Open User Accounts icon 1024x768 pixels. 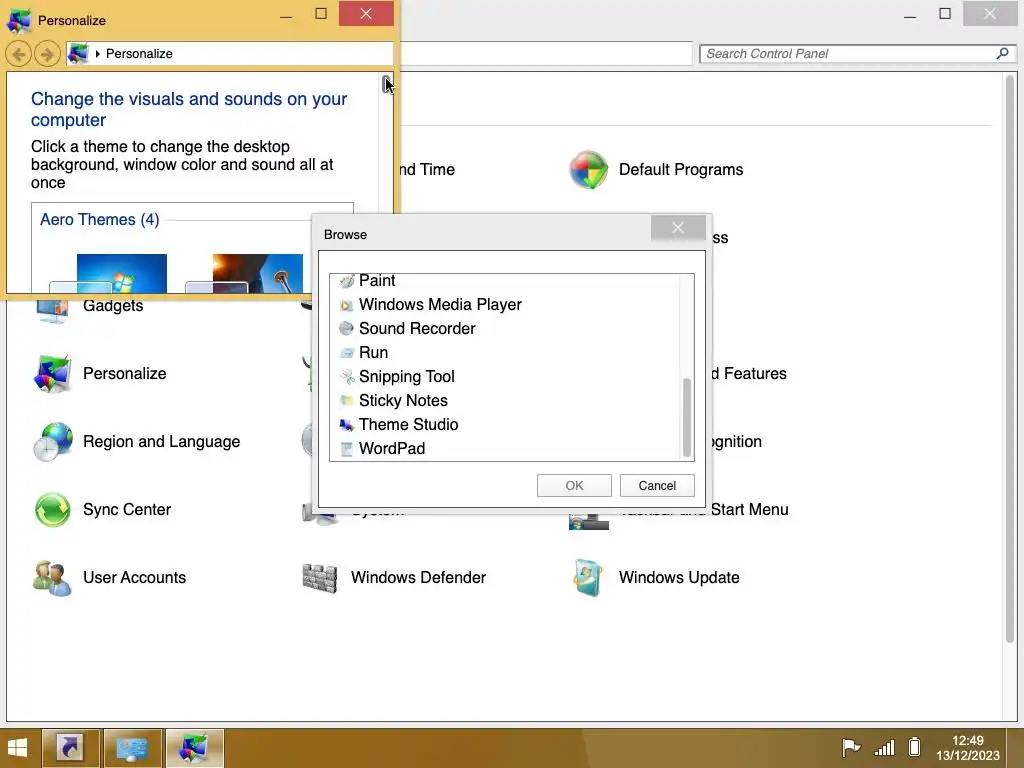[52, 578]
